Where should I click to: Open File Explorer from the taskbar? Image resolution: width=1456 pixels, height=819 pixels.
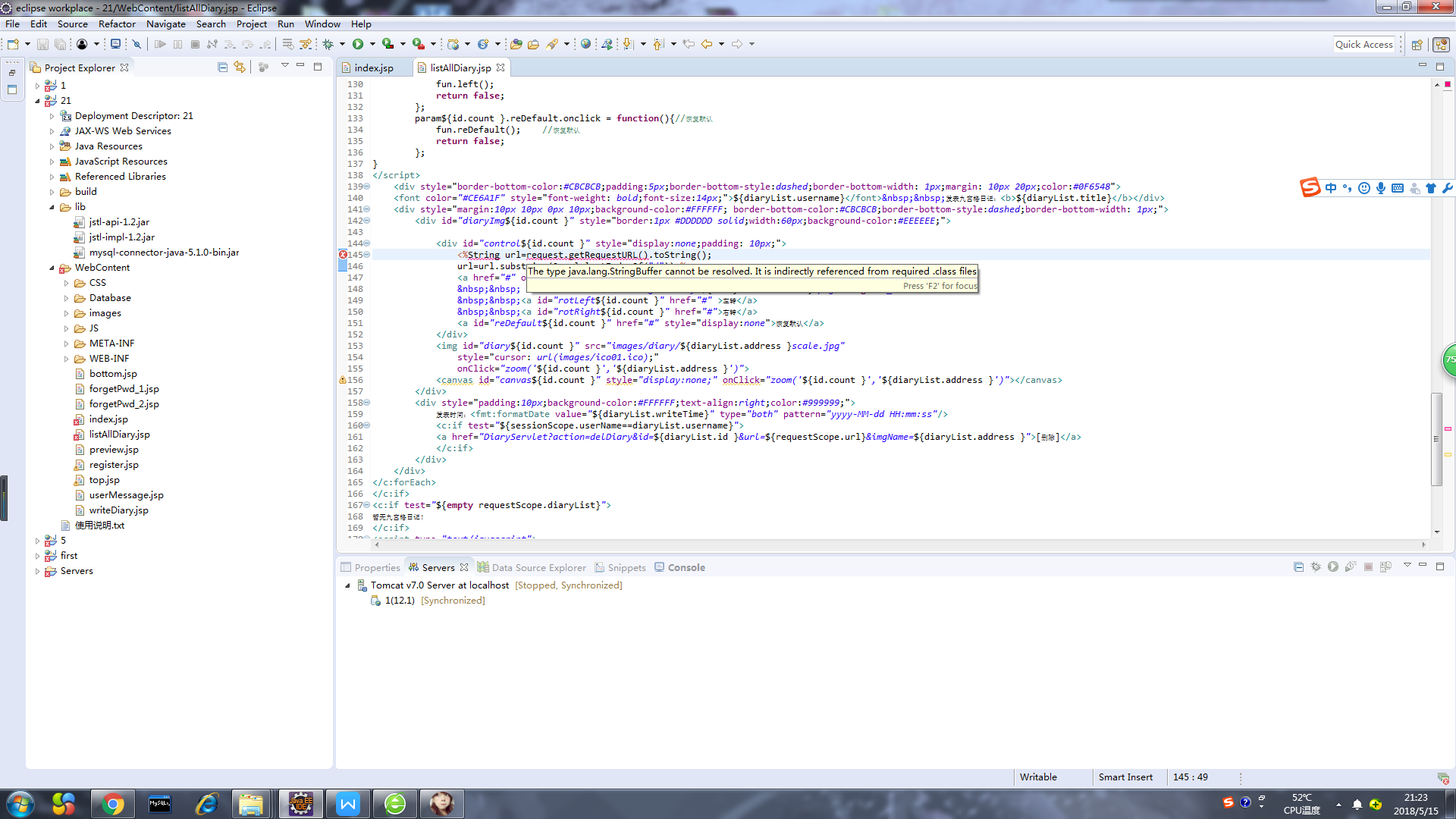point(250,804)
